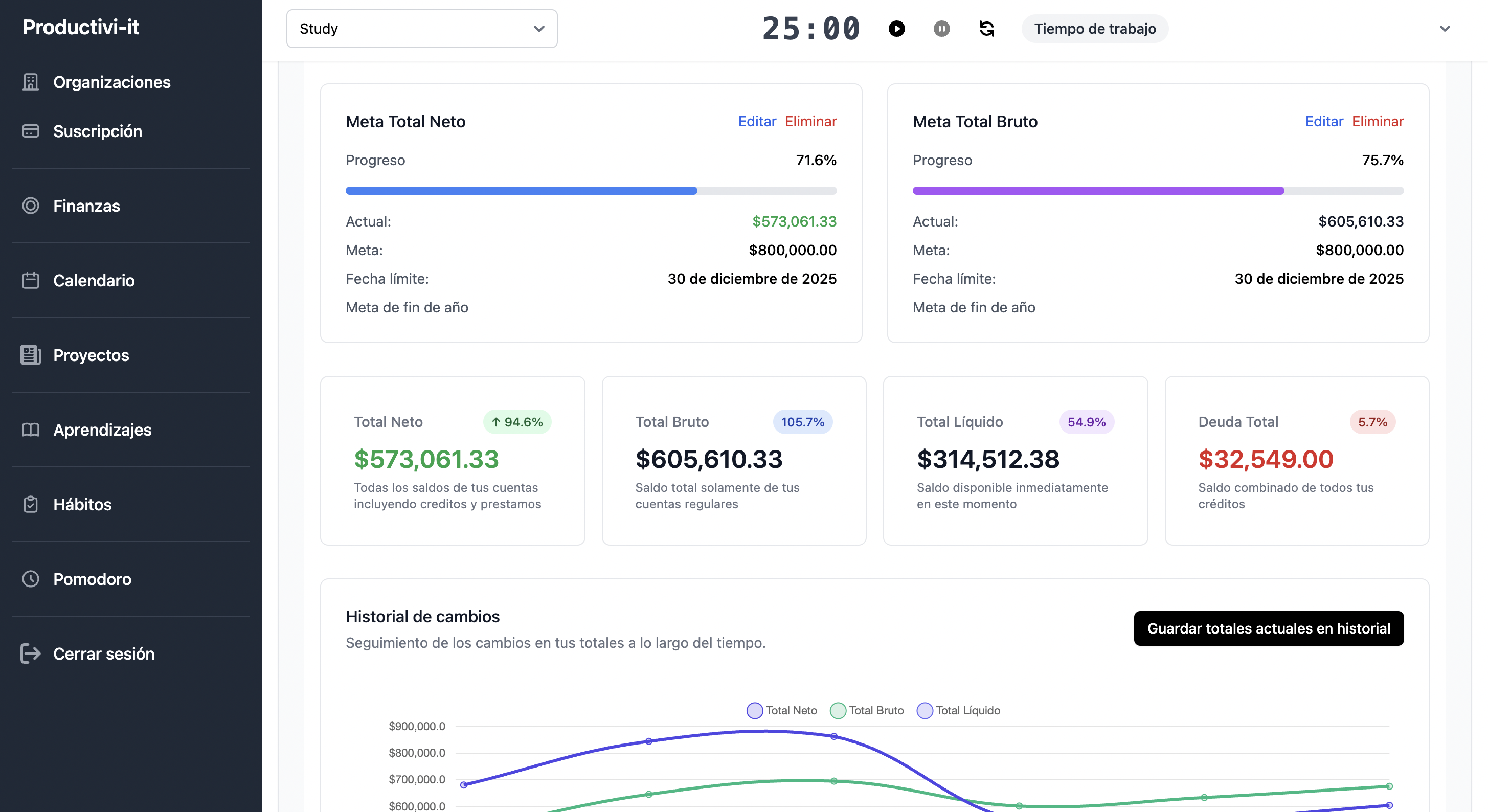Screen dimensions: 1488x812
Task: Click the Proyectos newspaper icon
Action: point(30,354)
